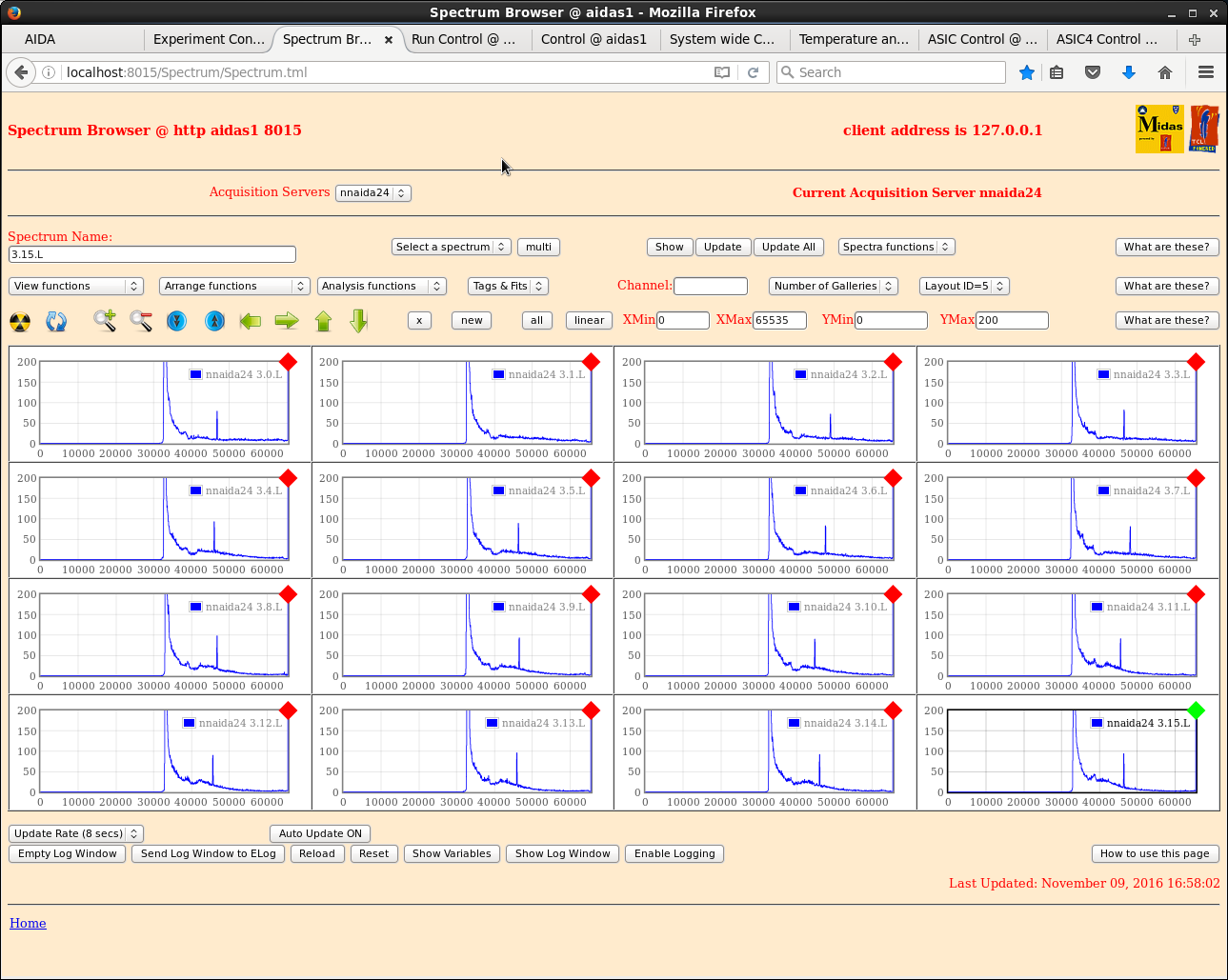1228x980 pixels.
Task: Open the Acquisition Servers nnaida24 dropdown
Action: (372, 193)
